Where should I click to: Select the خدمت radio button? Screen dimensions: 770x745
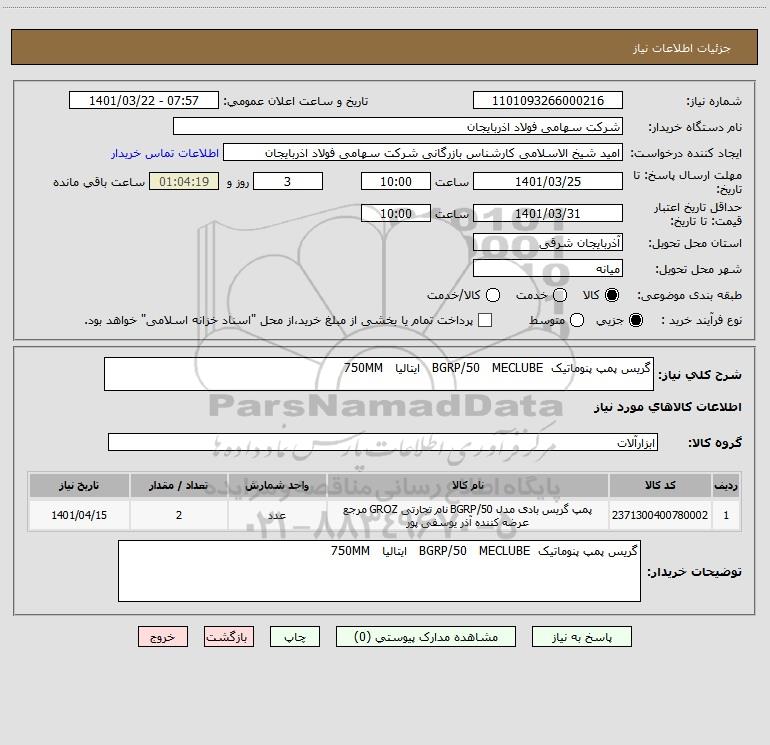click(x=560, y=295)
